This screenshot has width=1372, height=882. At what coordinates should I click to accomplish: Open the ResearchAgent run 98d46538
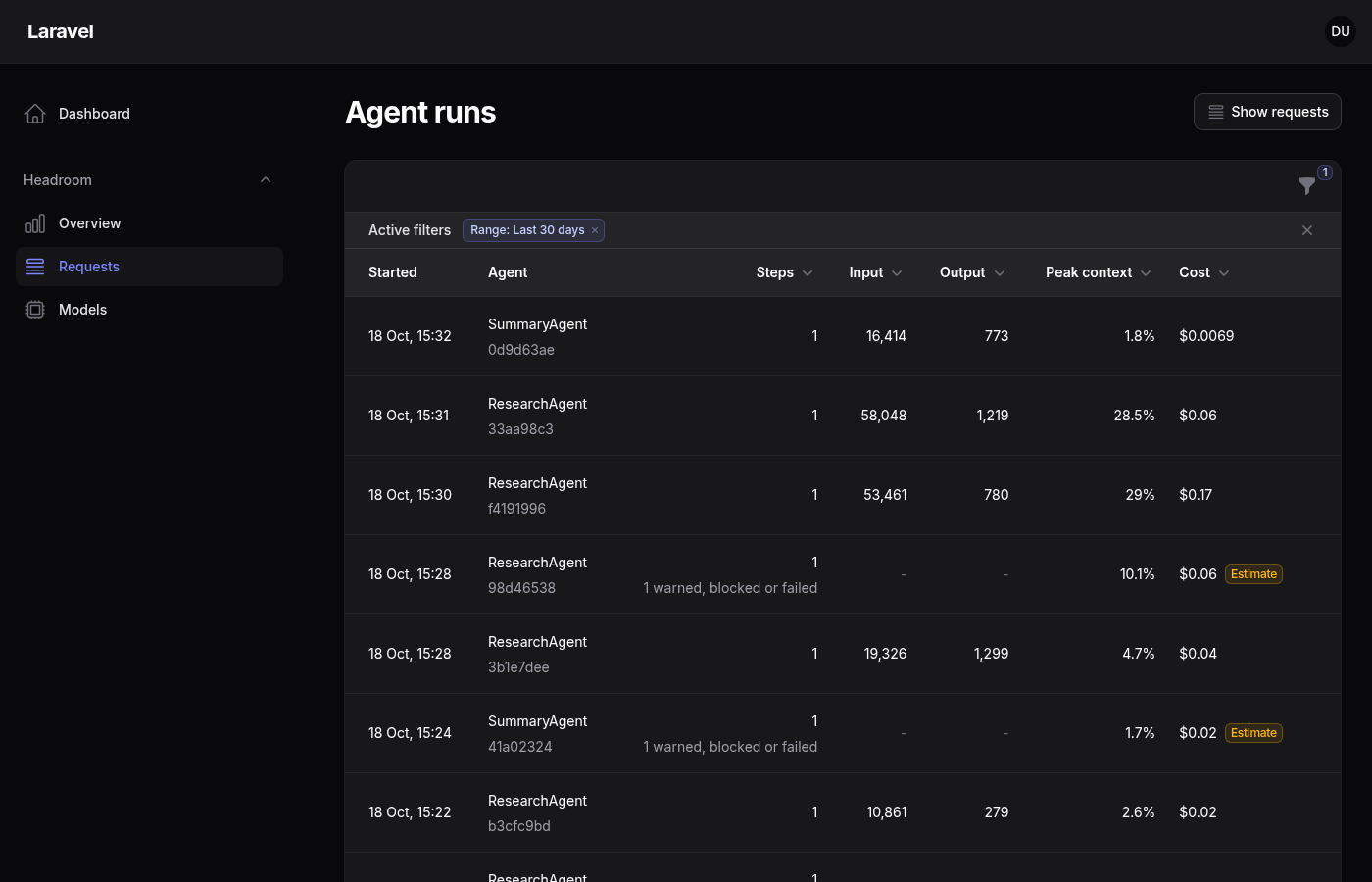click(x=843, y=574)
